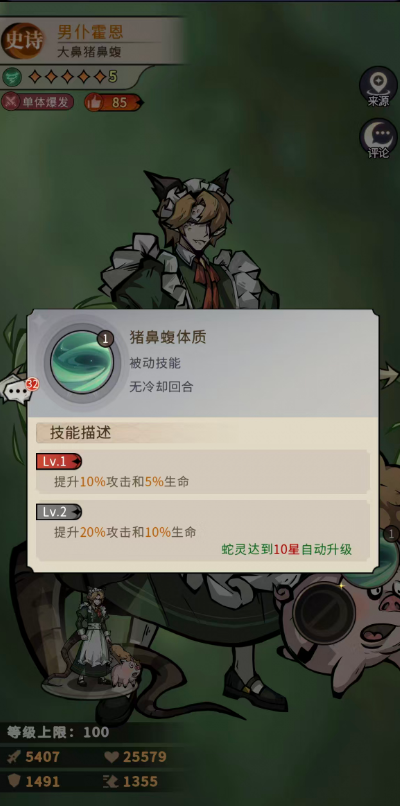
Task: Open the 评论 comments icon
Action: 378,138
